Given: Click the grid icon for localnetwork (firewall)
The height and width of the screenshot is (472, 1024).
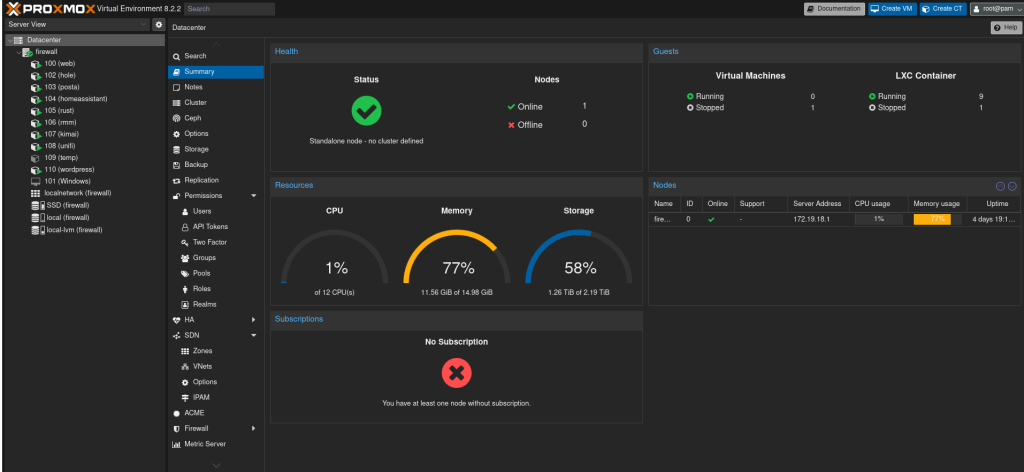Looking at the screenshot, I should pos(35,193).
